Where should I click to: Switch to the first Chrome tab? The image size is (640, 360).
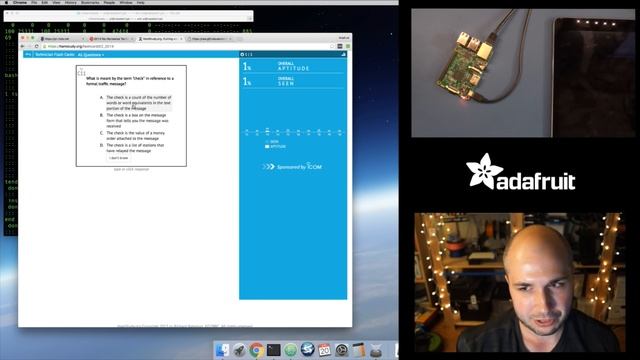tap(61, 39)
